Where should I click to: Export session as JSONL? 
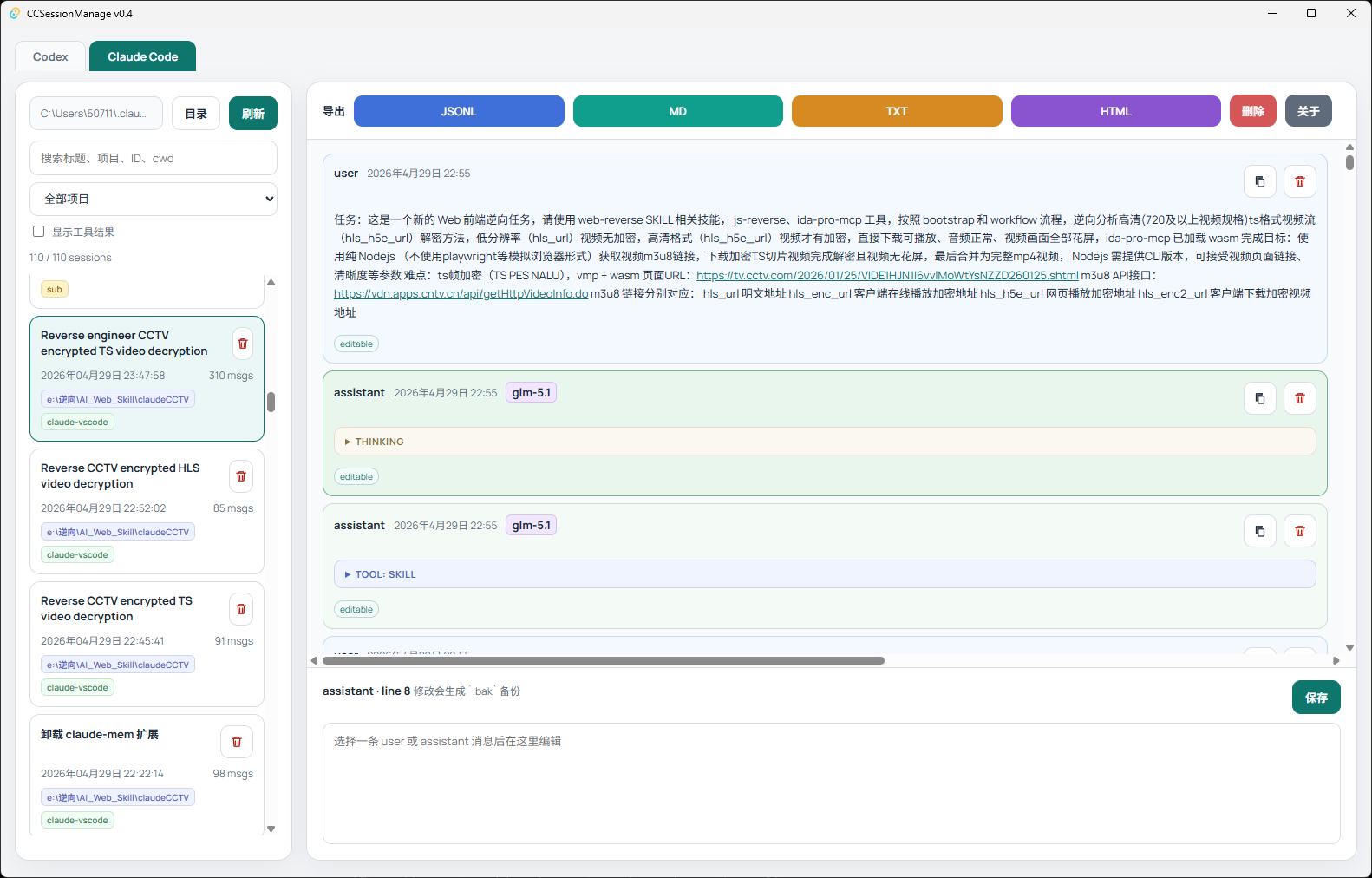pyautogui.click(x=459, y=111)
